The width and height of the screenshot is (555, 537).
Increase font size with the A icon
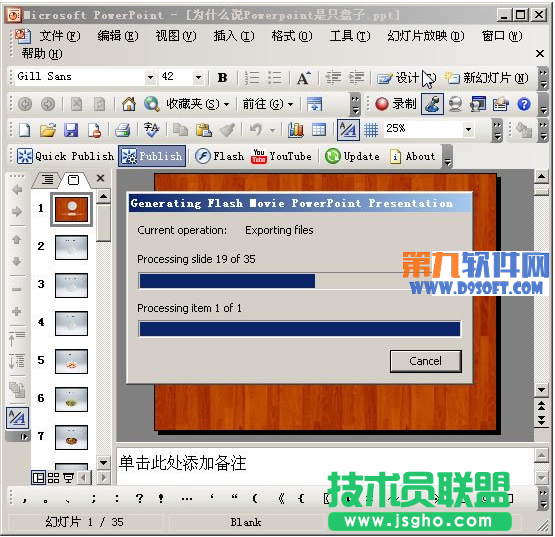(x=303, y=78)
